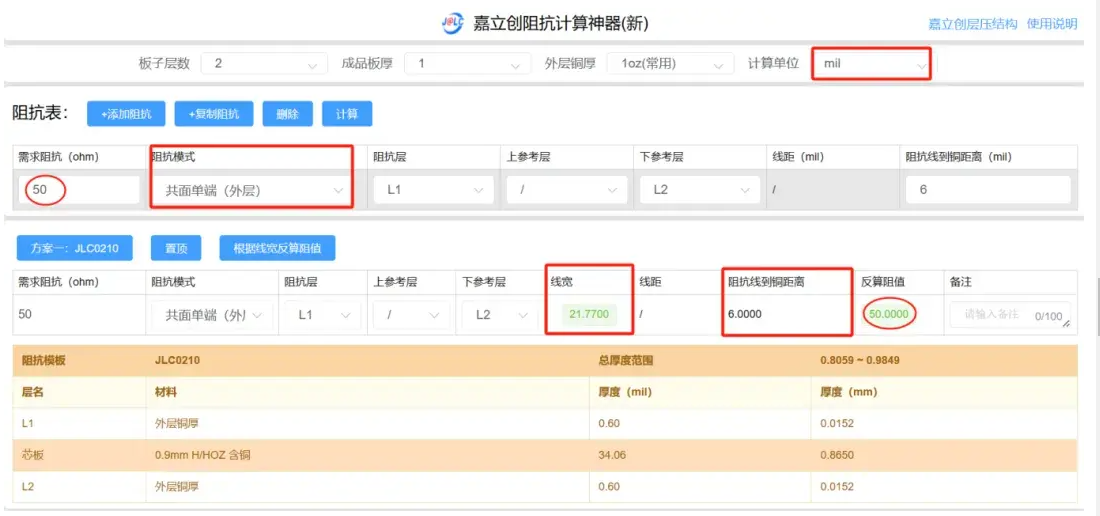Click the page title 嘉立创阻抗计算神器(新)
Viewport: 1100px width, 516px height.
[x=561, y=24]
